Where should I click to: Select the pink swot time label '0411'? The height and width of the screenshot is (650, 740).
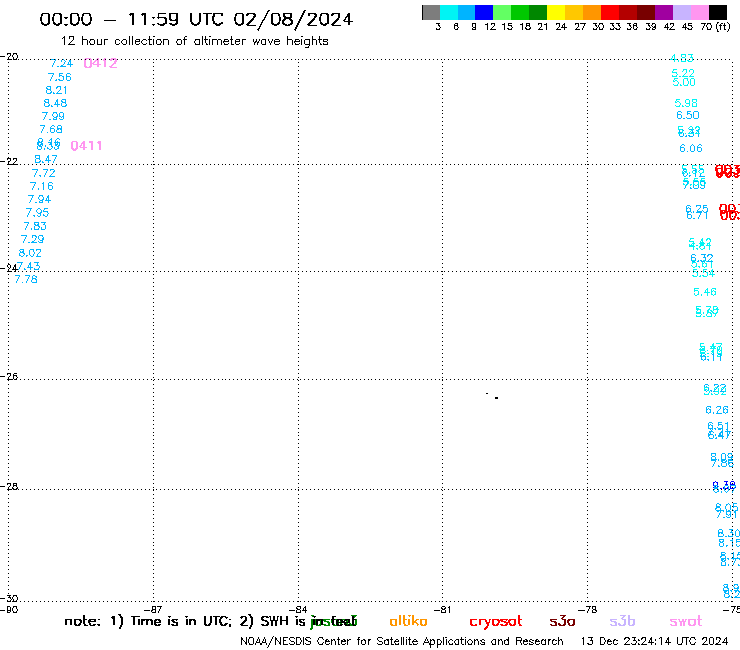[x=86, y=146]
